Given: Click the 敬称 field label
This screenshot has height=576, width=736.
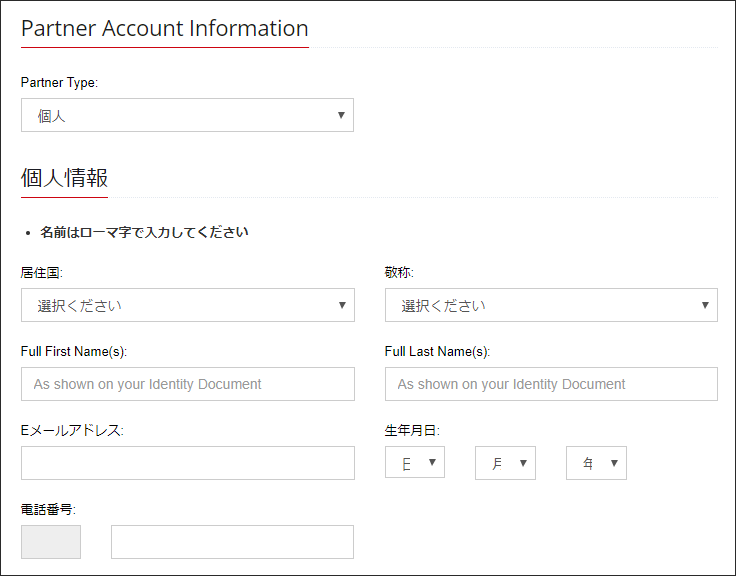Looking at the screenshot, I should coord(399,272).
